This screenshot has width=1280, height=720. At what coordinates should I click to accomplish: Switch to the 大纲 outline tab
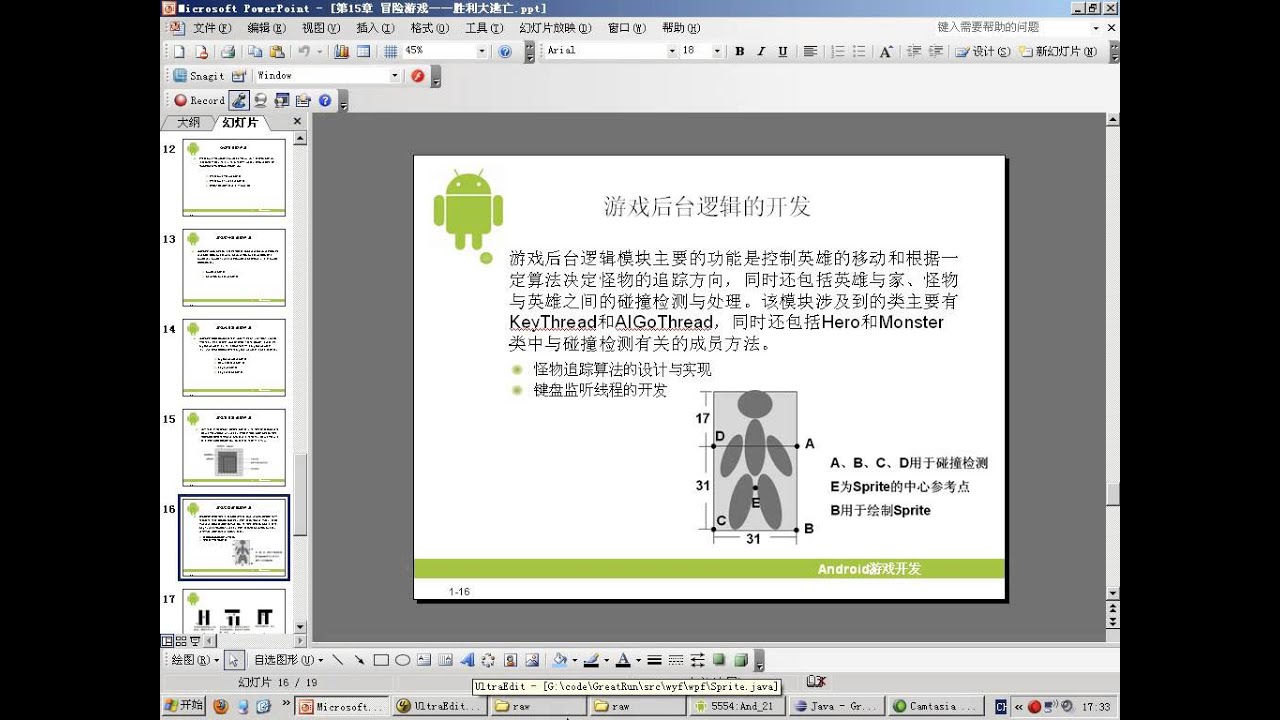tap(189, 122)
